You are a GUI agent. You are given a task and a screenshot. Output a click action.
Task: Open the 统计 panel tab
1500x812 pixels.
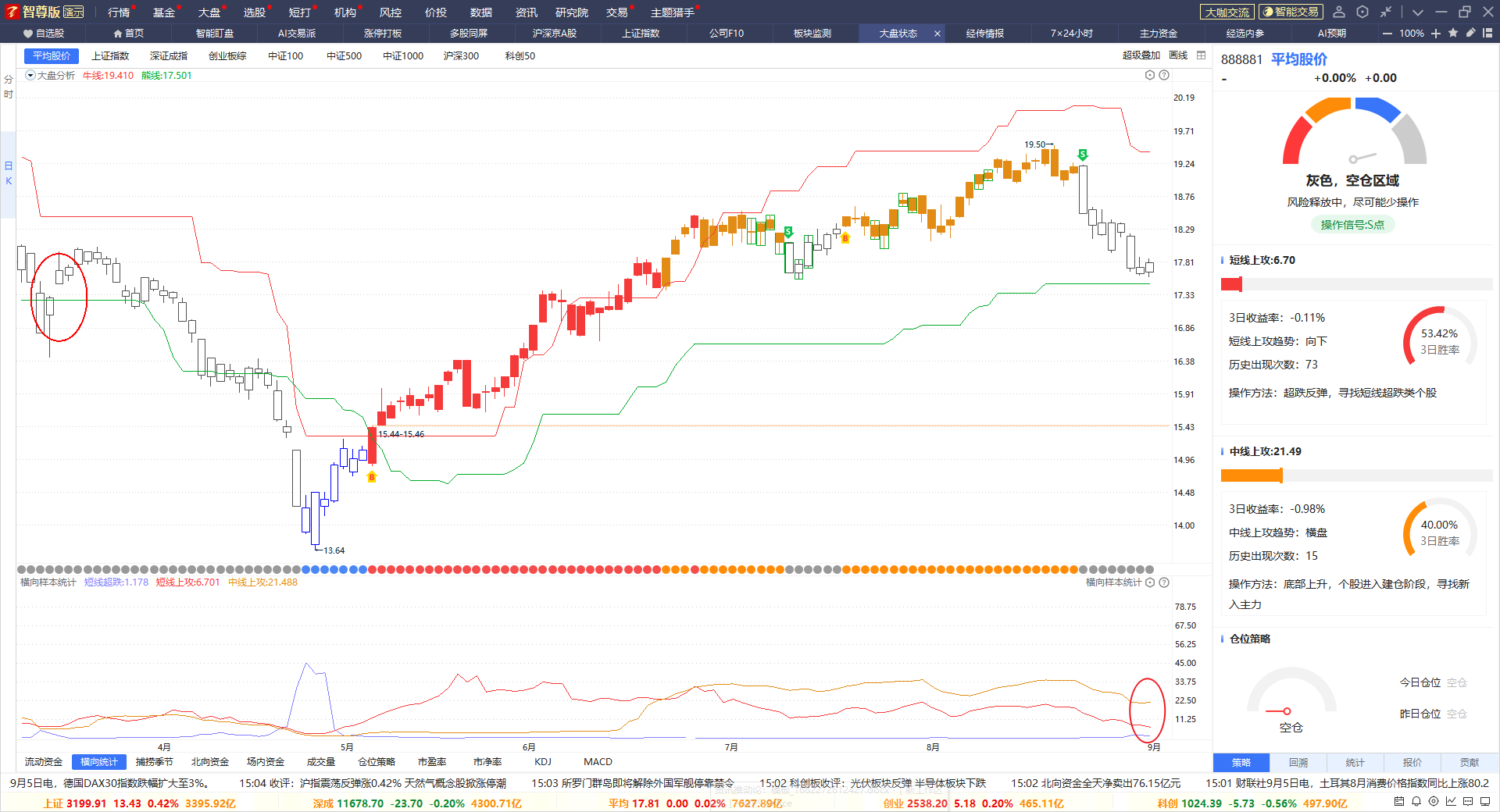(x=1355, y=763)
